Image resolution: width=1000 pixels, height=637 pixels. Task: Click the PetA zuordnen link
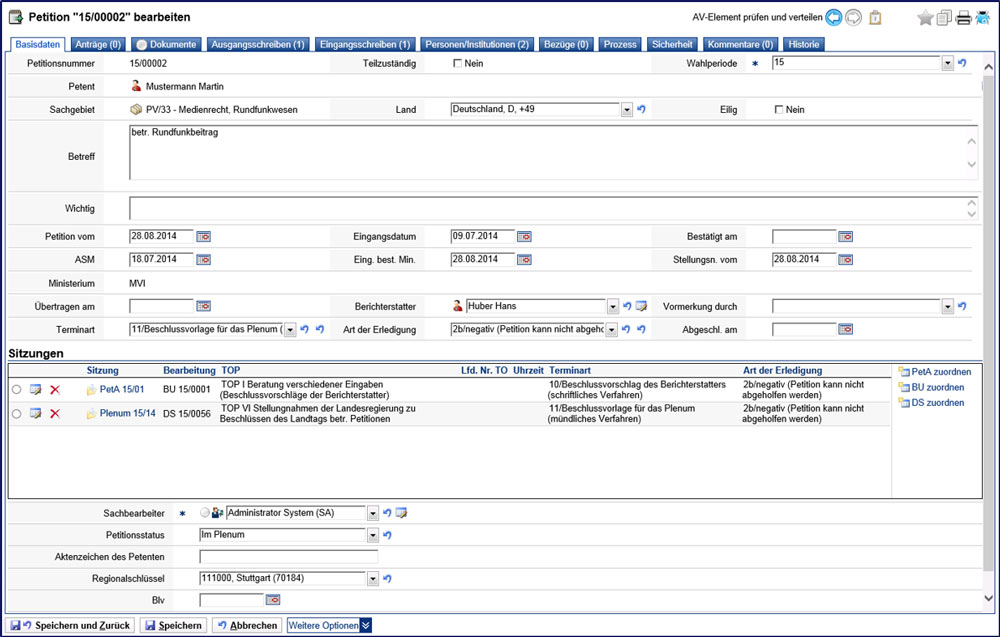[934, 372]
